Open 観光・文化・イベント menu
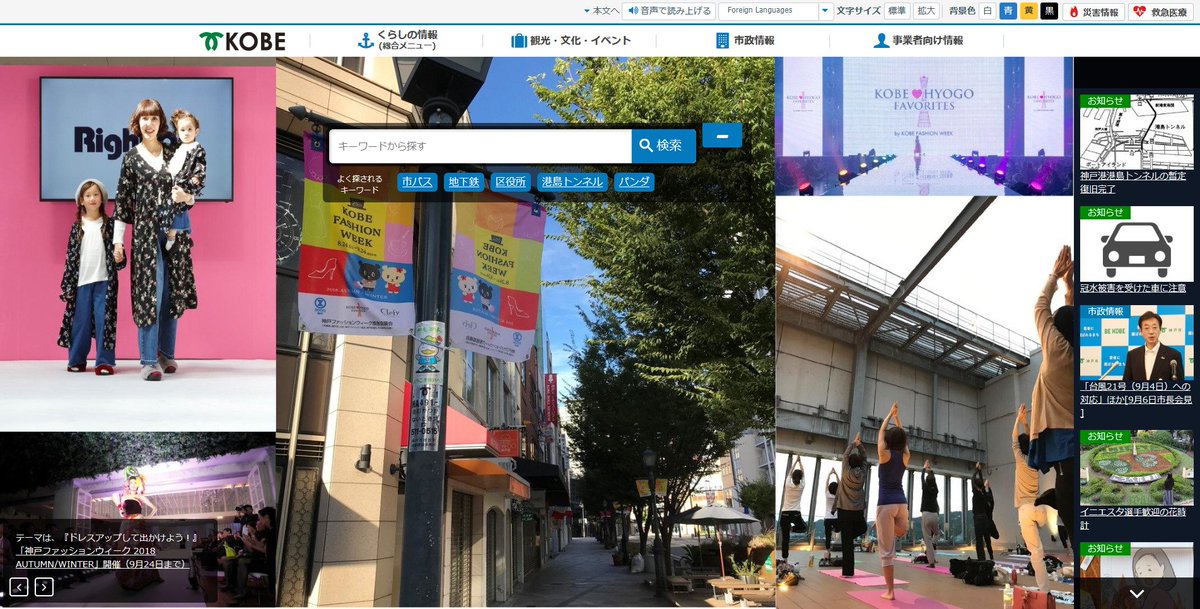 tap(570, 41)
